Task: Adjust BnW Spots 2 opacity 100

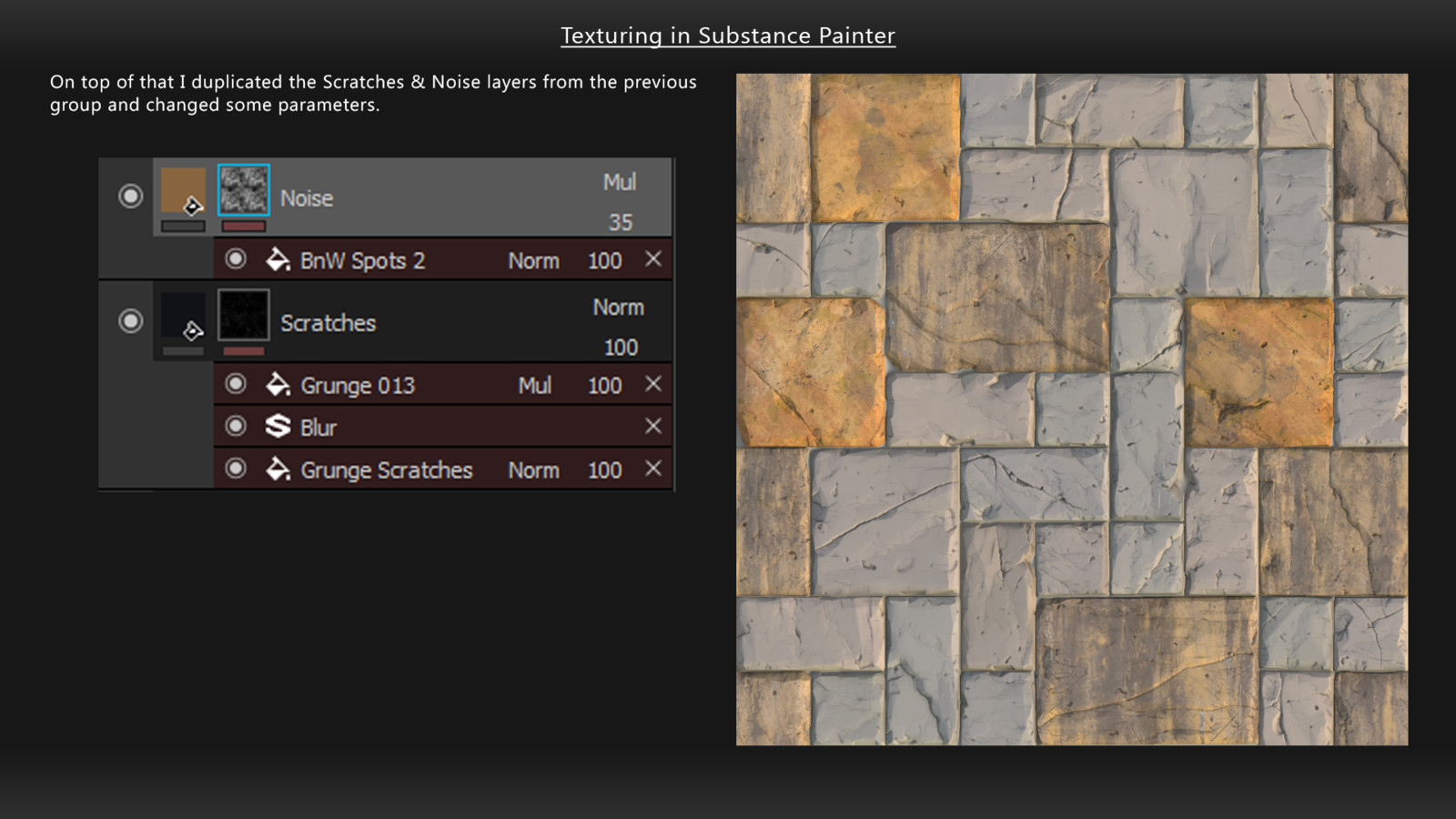Action: [x=605, y=261]
